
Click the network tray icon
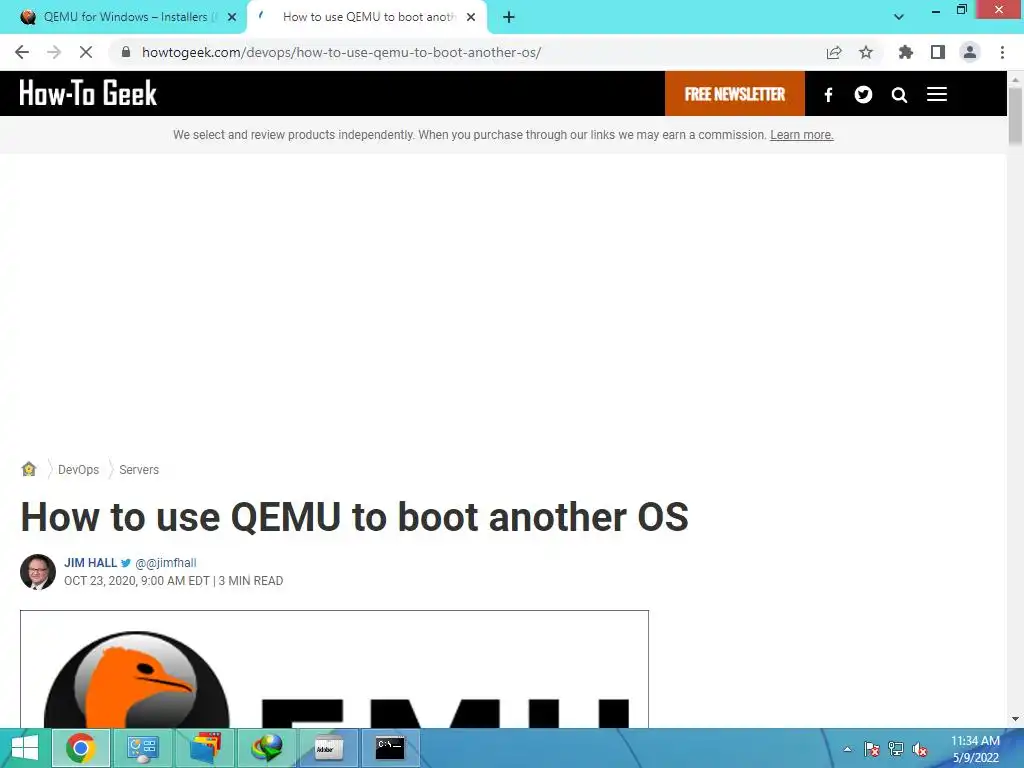pyautogui.click(x=896, y=749)
